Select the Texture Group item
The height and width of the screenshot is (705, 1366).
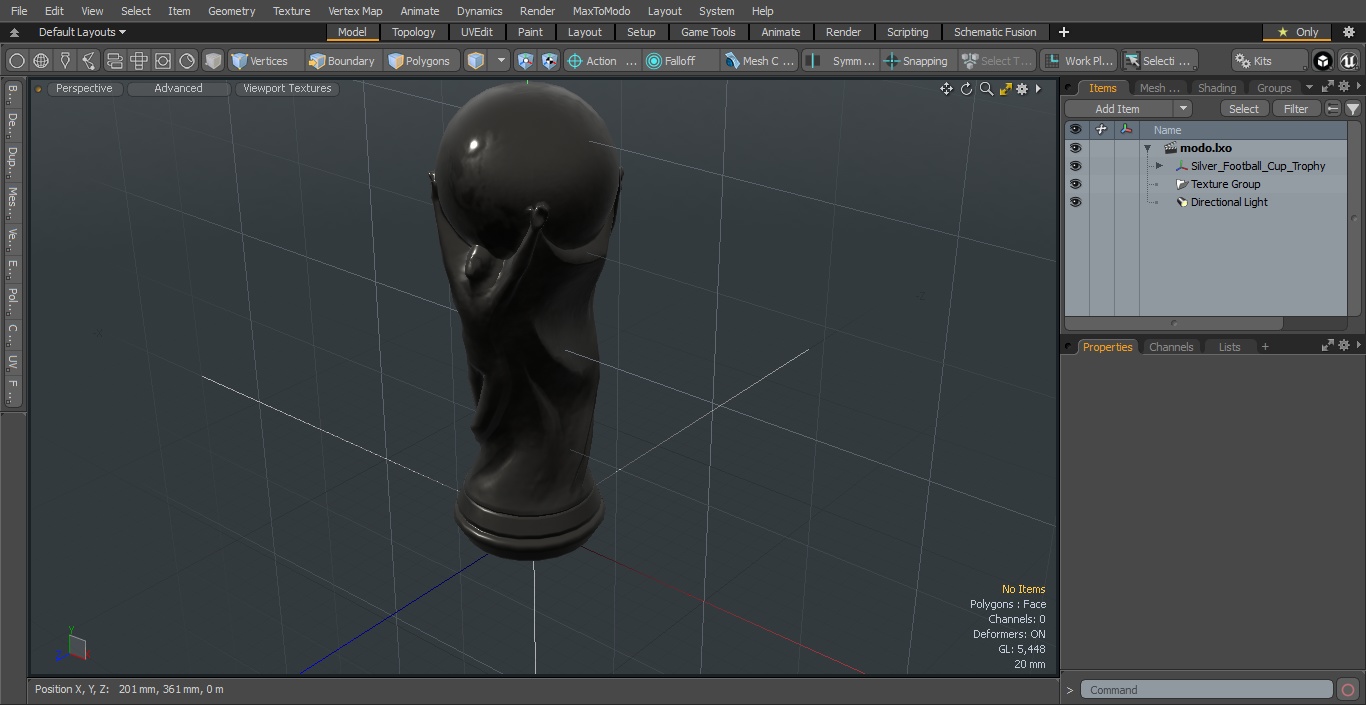(1225, 184)
